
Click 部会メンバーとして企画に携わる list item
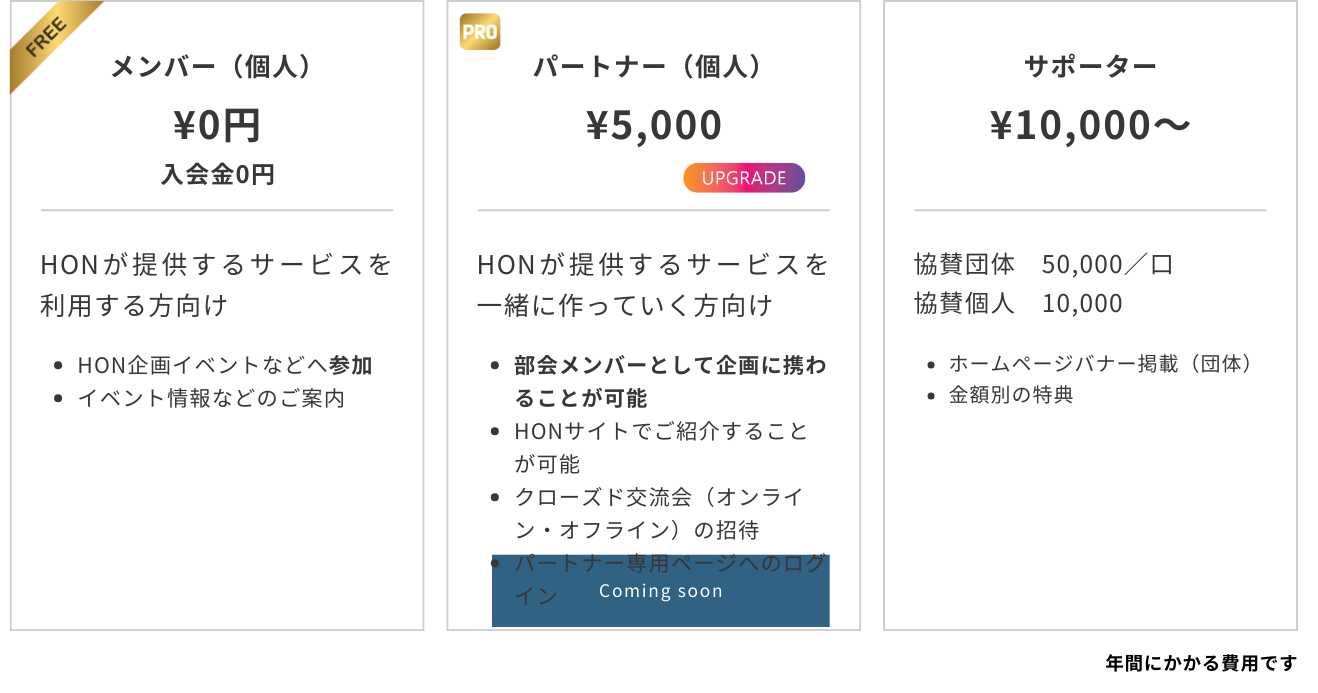pos(671,381)
